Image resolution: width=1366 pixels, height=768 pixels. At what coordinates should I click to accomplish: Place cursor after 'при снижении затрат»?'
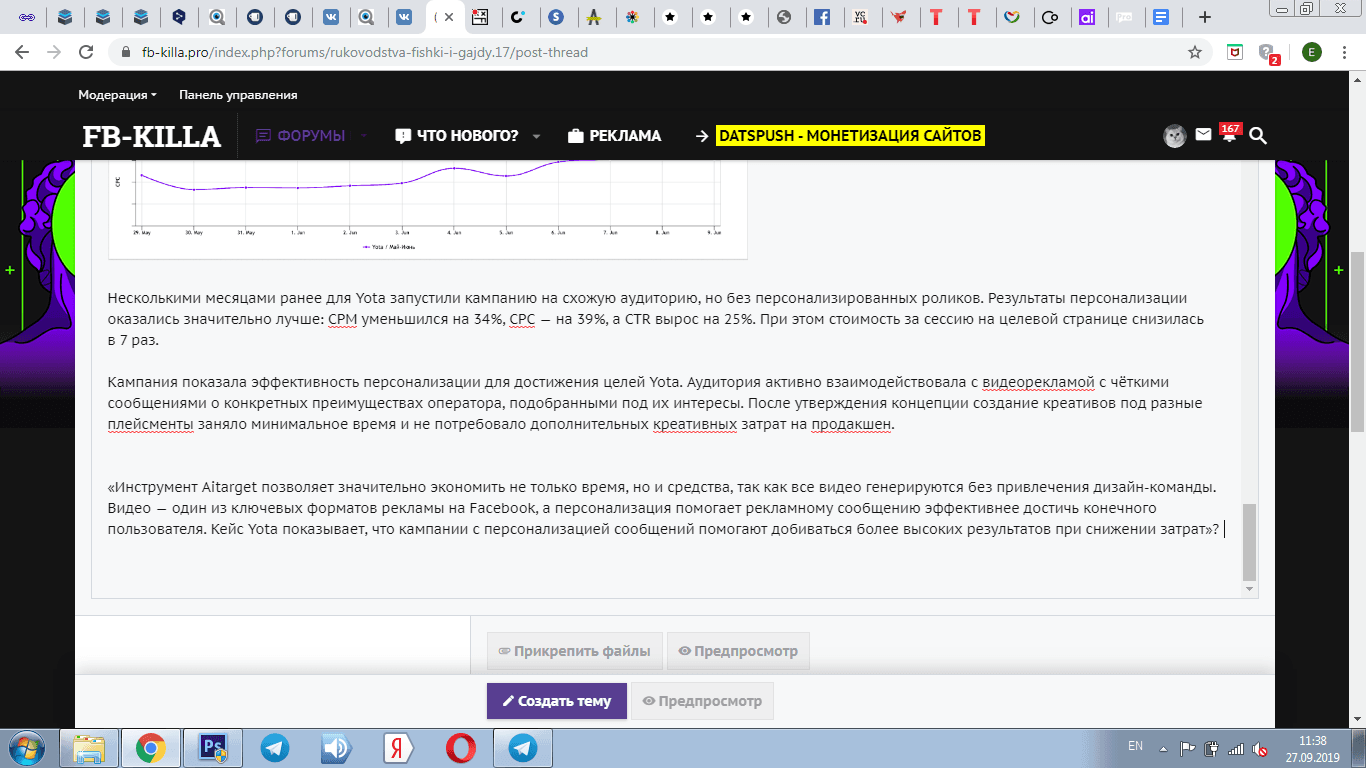coord(1222,530)
